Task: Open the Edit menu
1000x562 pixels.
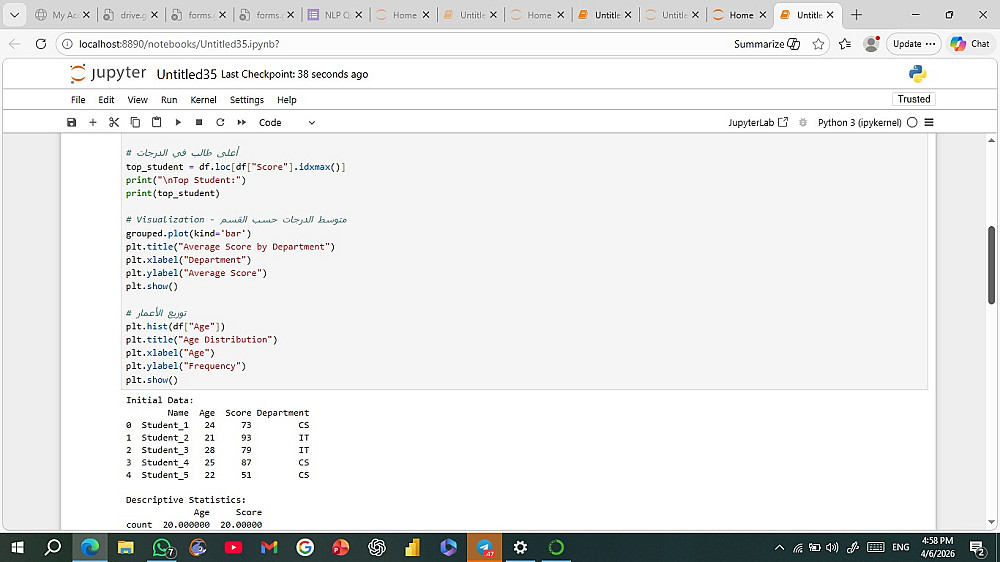Action: tap(107, 100)
